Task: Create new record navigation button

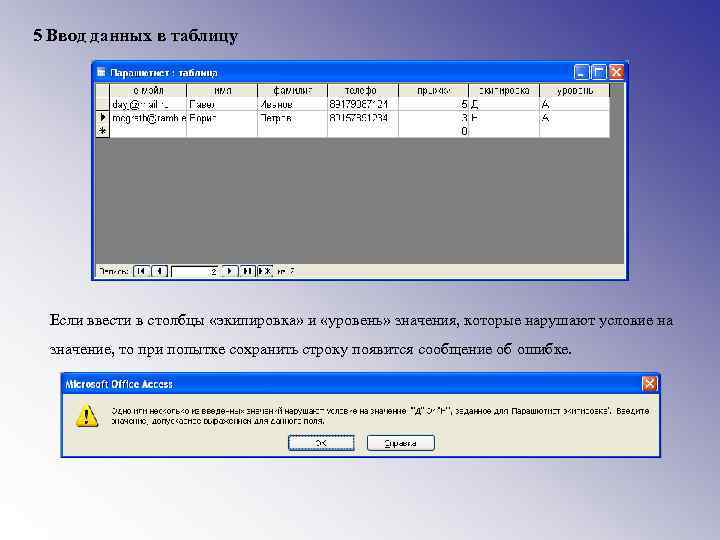Action: (265, 271)
